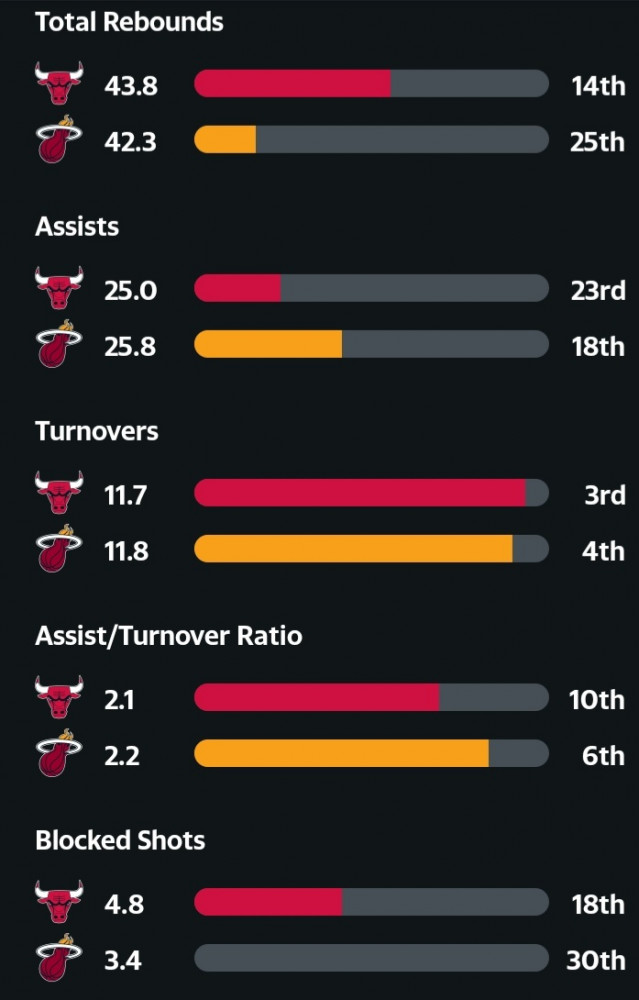
Task: Click the Heat logo in Assists section
Action: 59,344
